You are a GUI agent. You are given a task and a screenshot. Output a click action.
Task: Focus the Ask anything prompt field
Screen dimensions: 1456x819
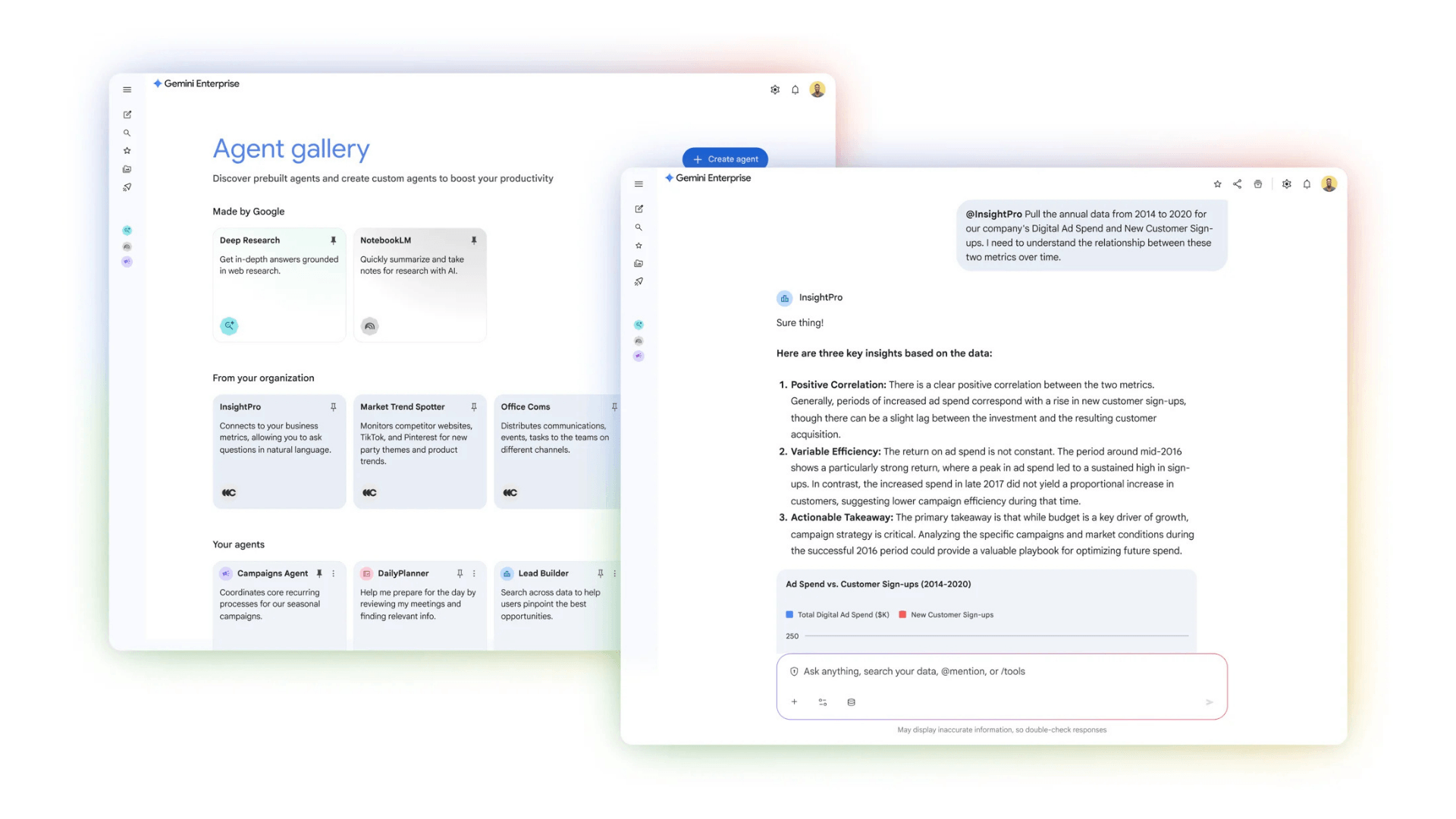coord(1002,686)
